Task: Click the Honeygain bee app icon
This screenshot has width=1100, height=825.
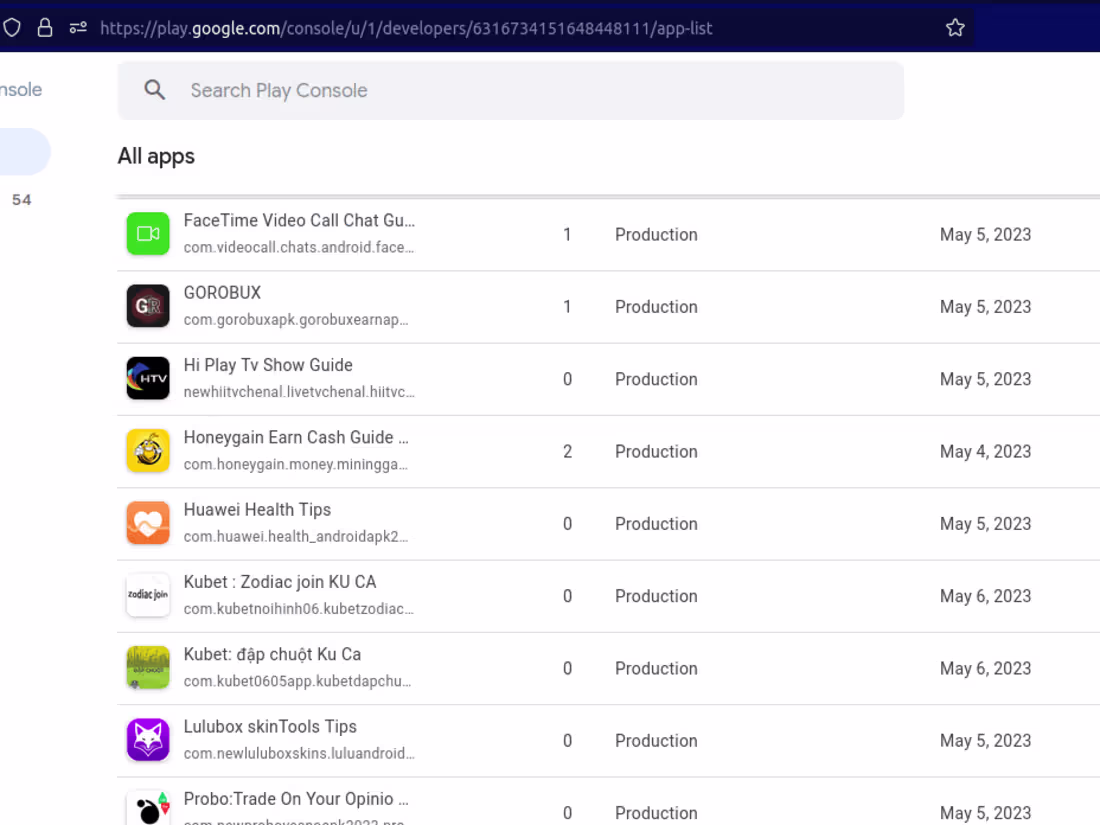Action: [148, 450]
